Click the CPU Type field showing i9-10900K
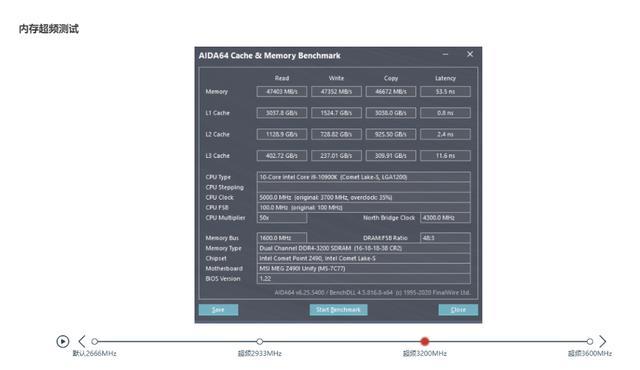This screenshot has width=640, height=370. point(363,177)
